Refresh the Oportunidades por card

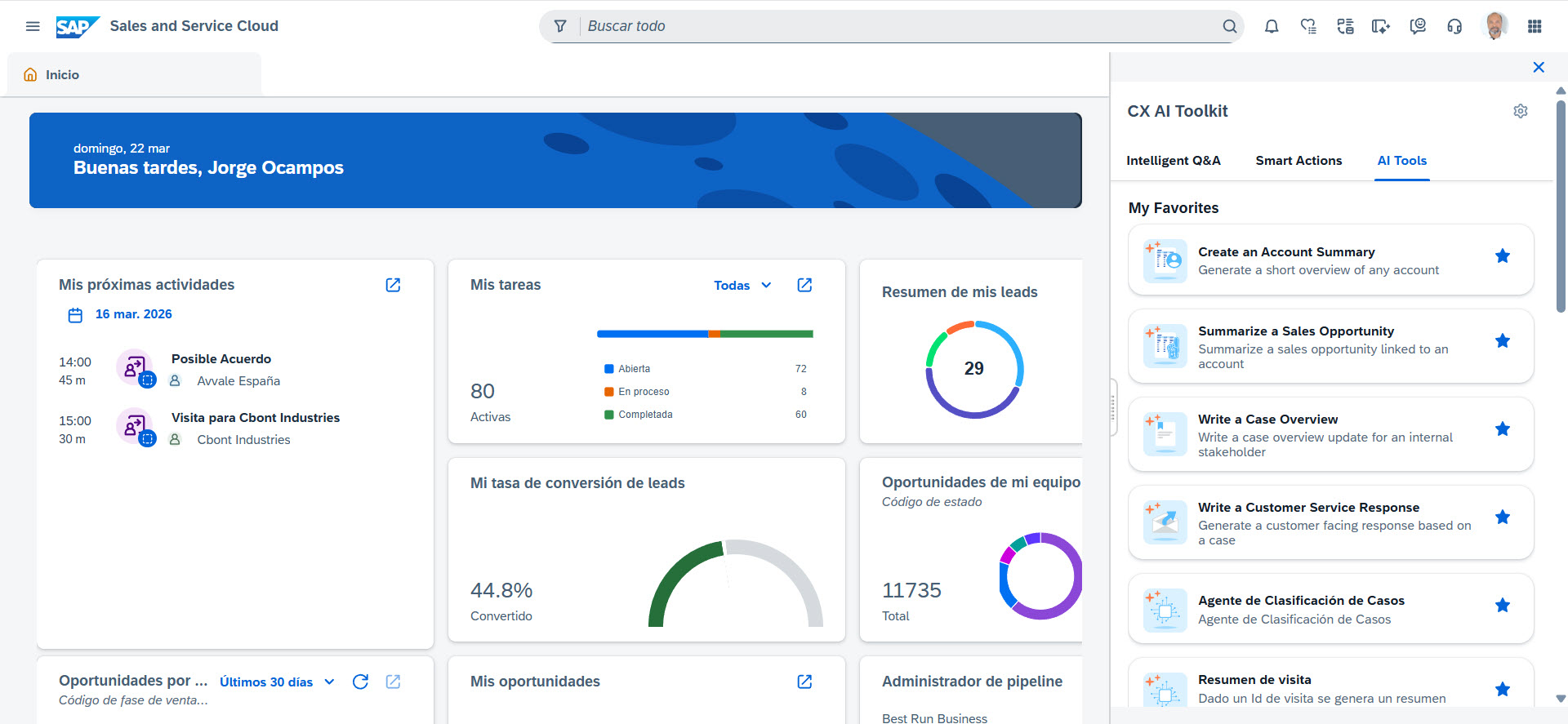[x=360, y=682]
